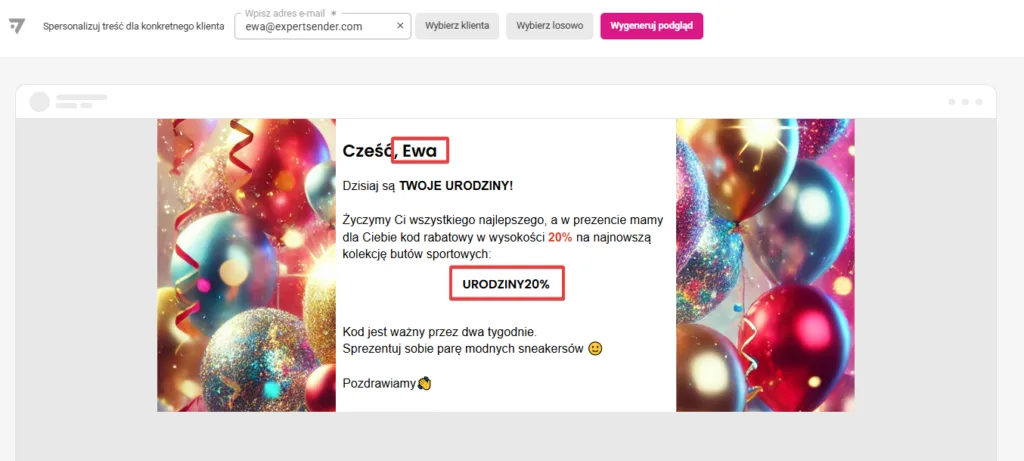Click the smiley face emoji after sneakersów

(x=595, y=349)
